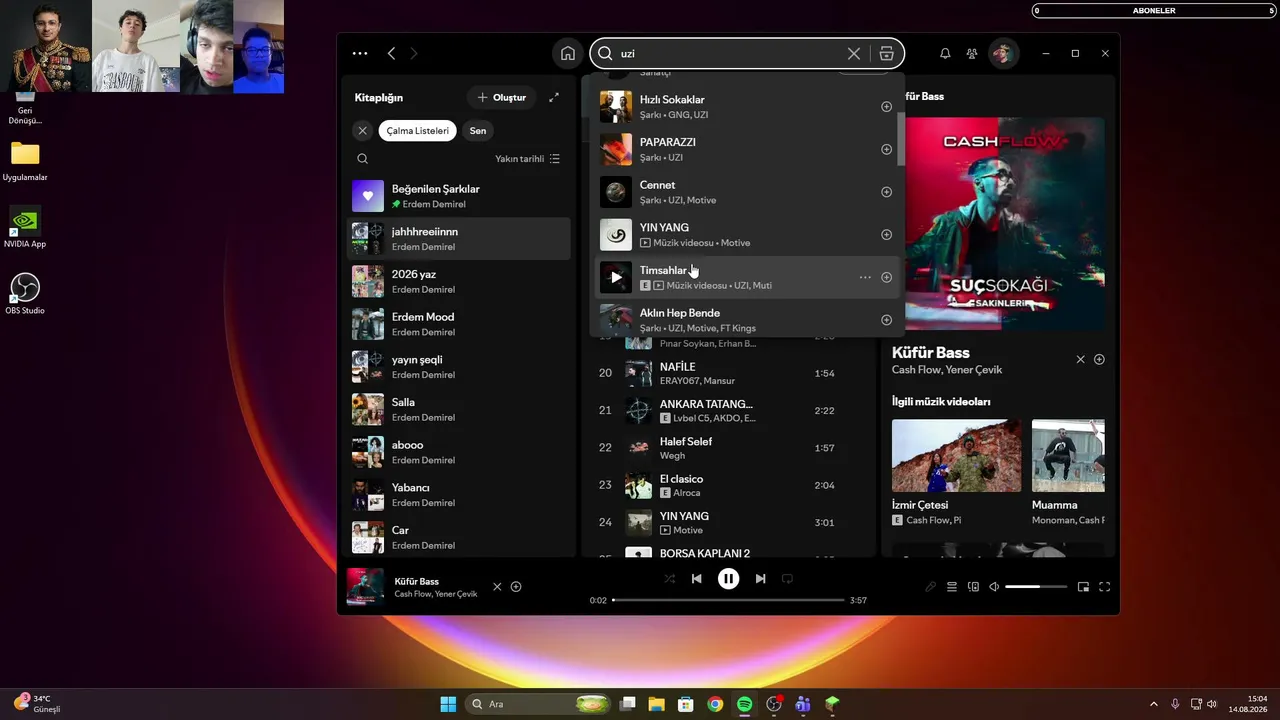Viewport: 1280px width, 720px height.
Task: Open the 2026 yaz playlist
Action: pyautogui.click(x=459, y=282)
